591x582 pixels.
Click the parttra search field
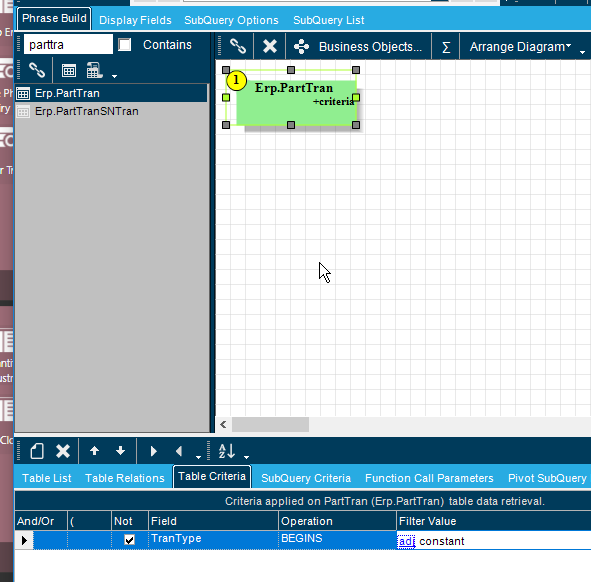point(68,44)
